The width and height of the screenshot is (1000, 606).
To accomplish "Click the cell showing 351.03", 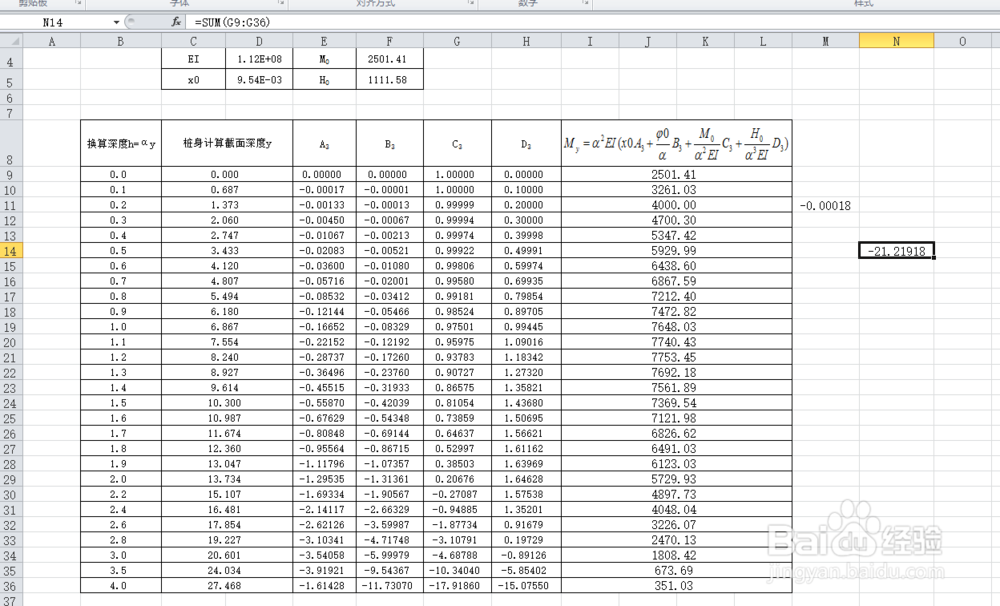I will [x=677, y=586].
